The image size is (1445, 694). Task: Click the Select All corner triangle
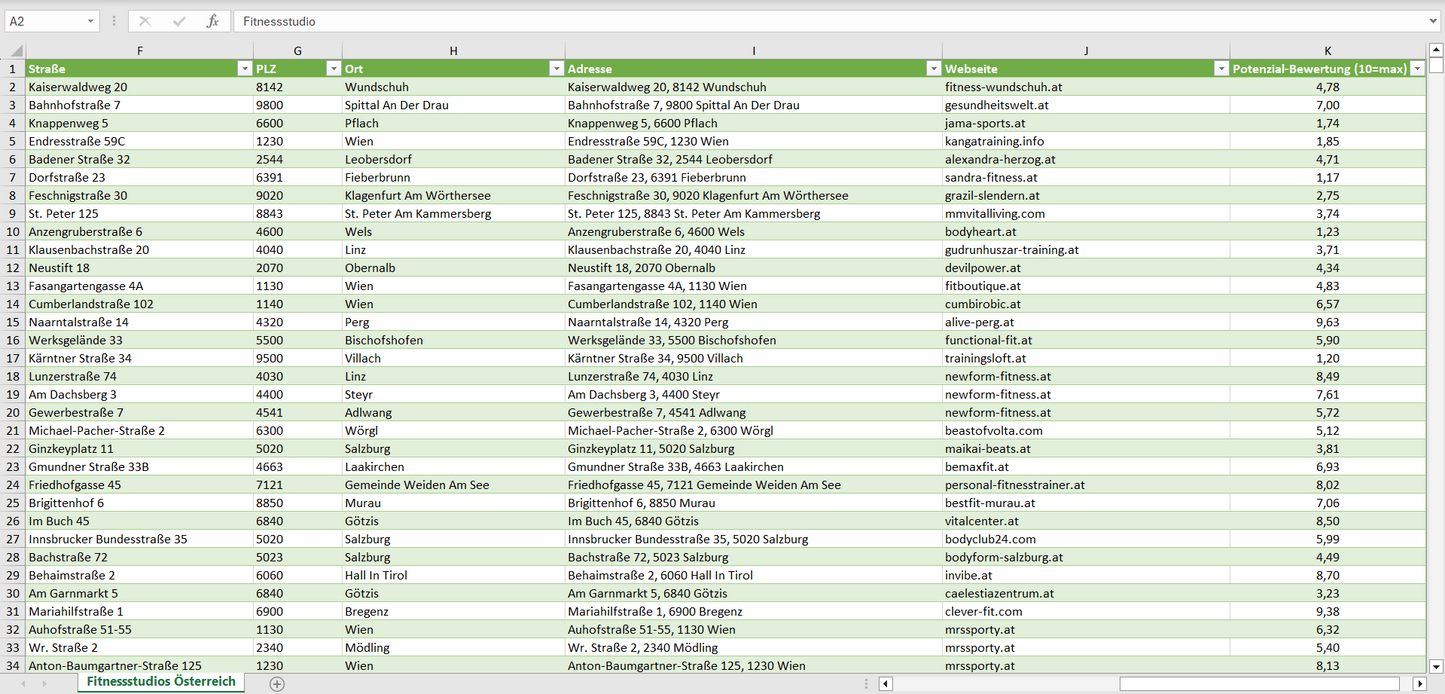pyautogui.click(x=14, y=51)
